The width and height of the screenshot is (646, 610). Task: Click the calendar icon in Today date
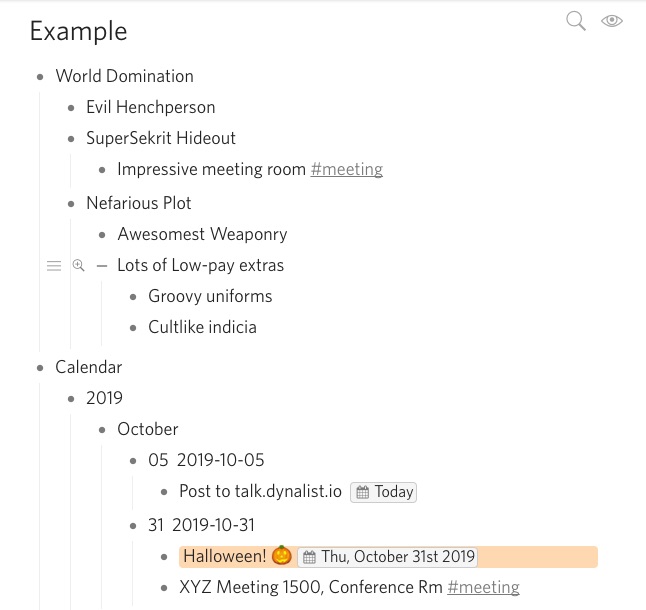click(363, 492)
